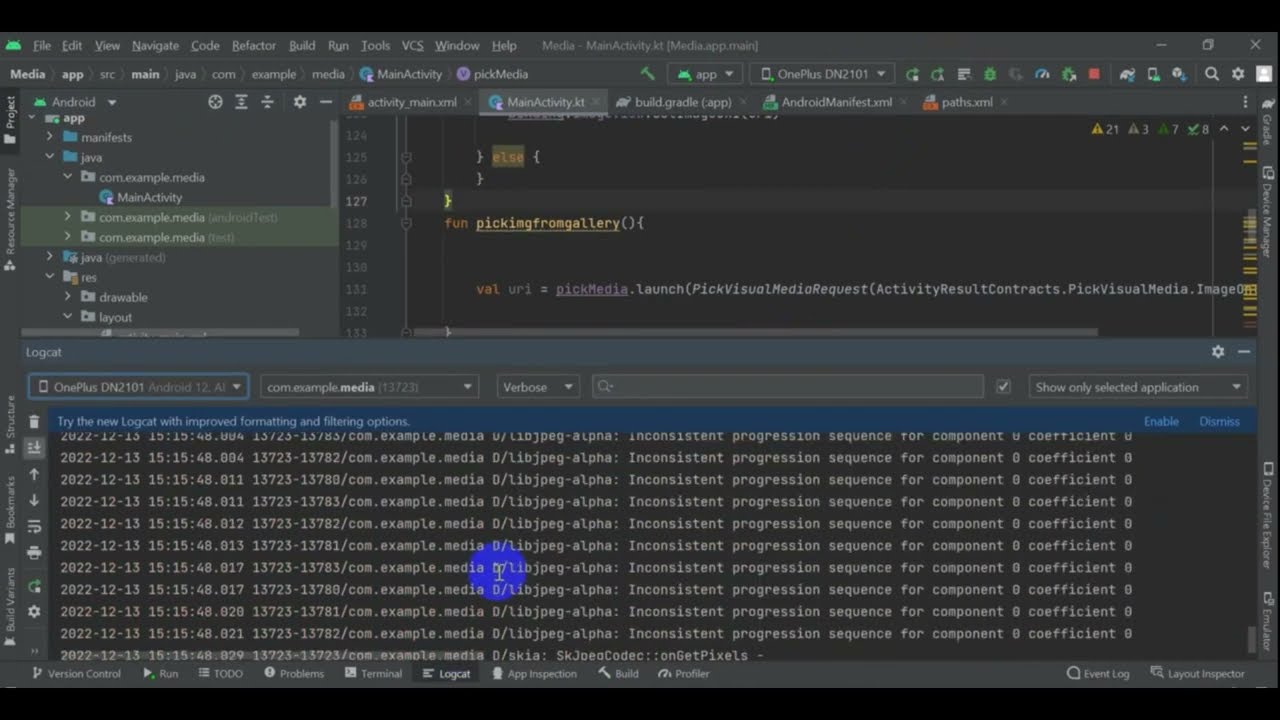Open the Refactor menu
Image resolution: width=1280 pixels, height=720 pixels.
pos(253,45)
